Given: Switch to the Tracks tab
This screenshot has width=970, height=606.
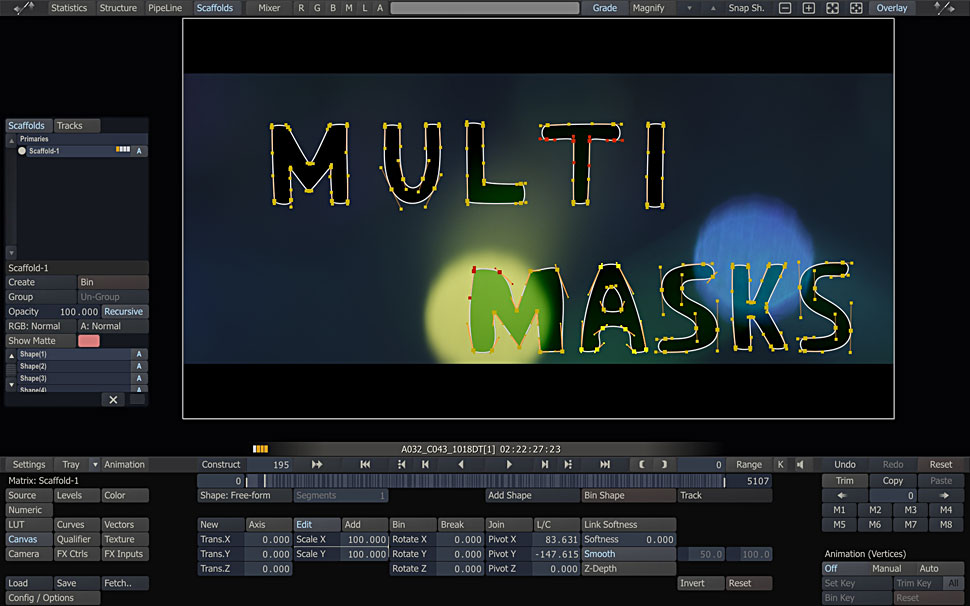Looking at the screenshot, I should [70, 126].
